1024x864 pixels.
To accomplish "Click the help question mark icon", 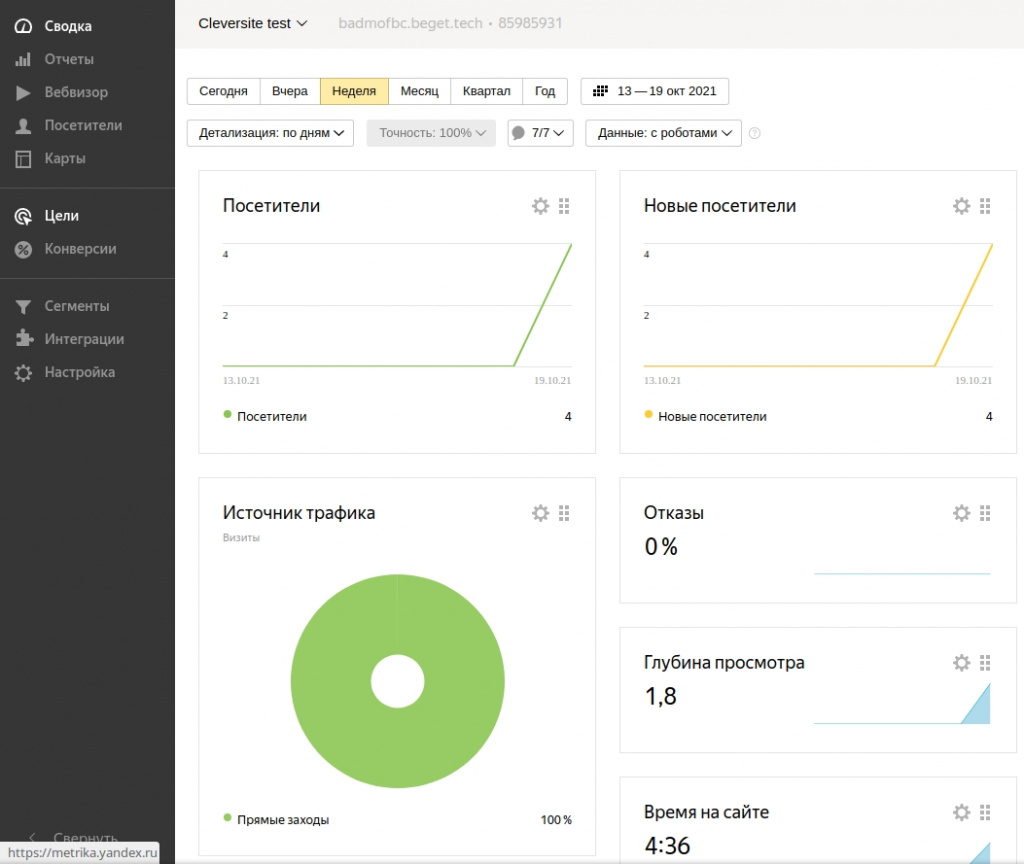I will pos(754,133).
